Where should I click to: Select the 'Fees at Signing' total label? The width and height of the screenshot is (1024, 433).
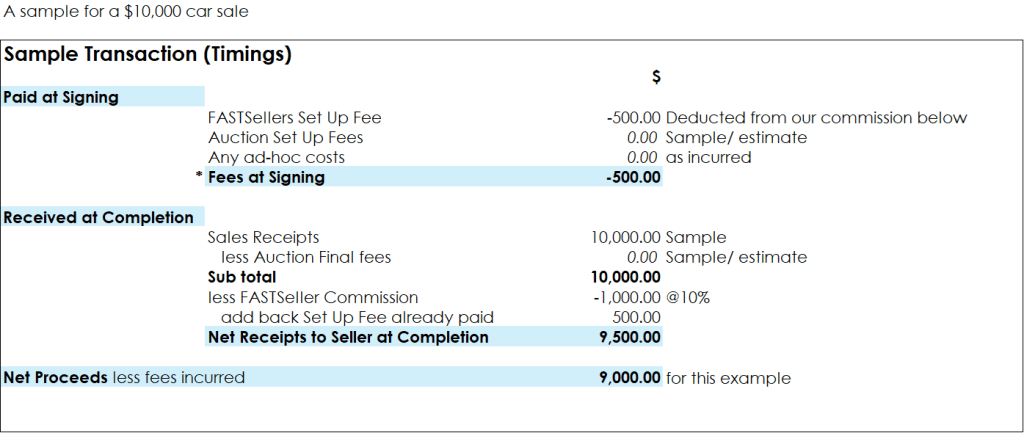(x=266, y=178)
